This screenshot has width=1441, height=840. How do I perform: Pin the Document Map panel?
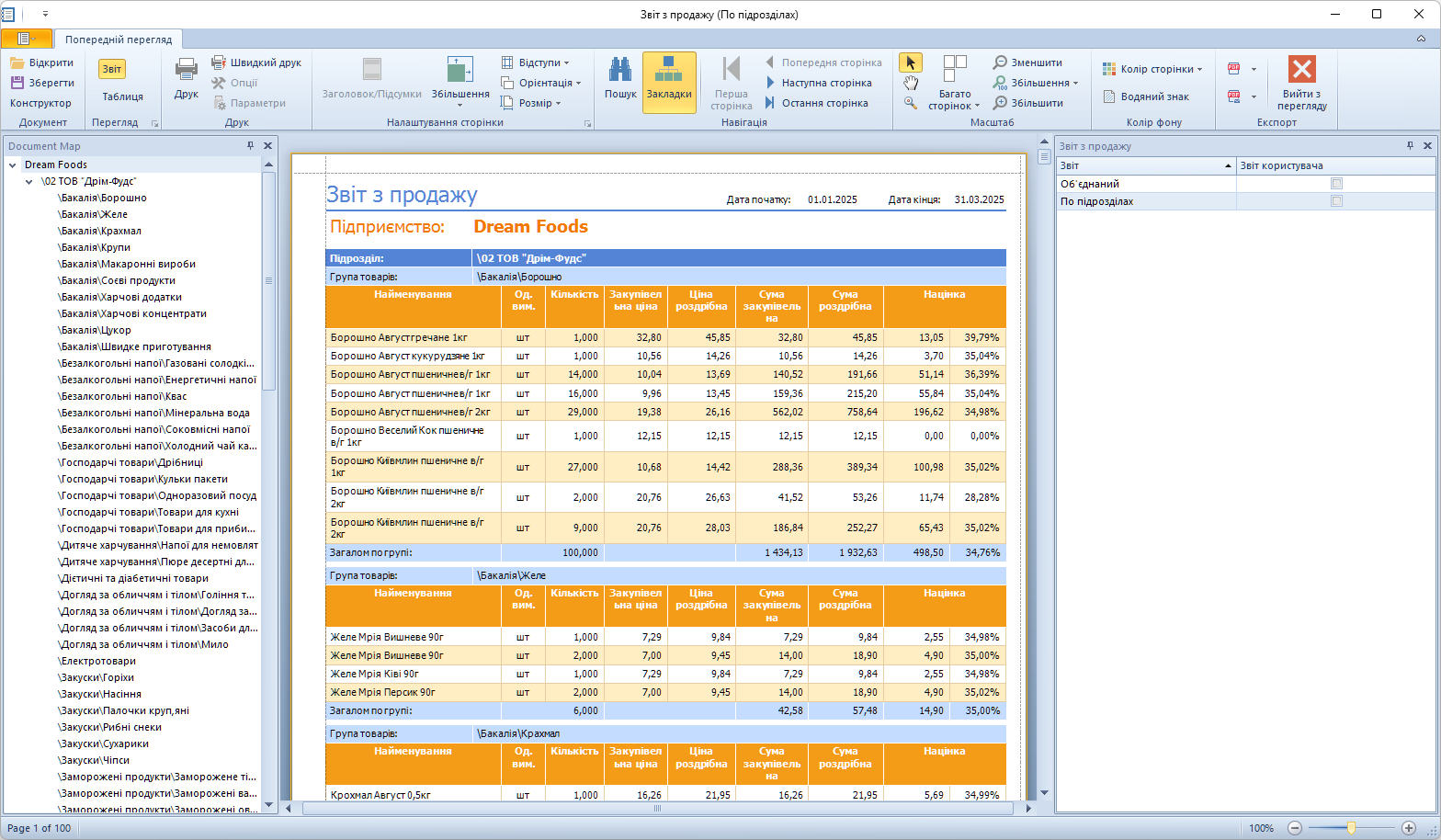(x=250, y=145)
